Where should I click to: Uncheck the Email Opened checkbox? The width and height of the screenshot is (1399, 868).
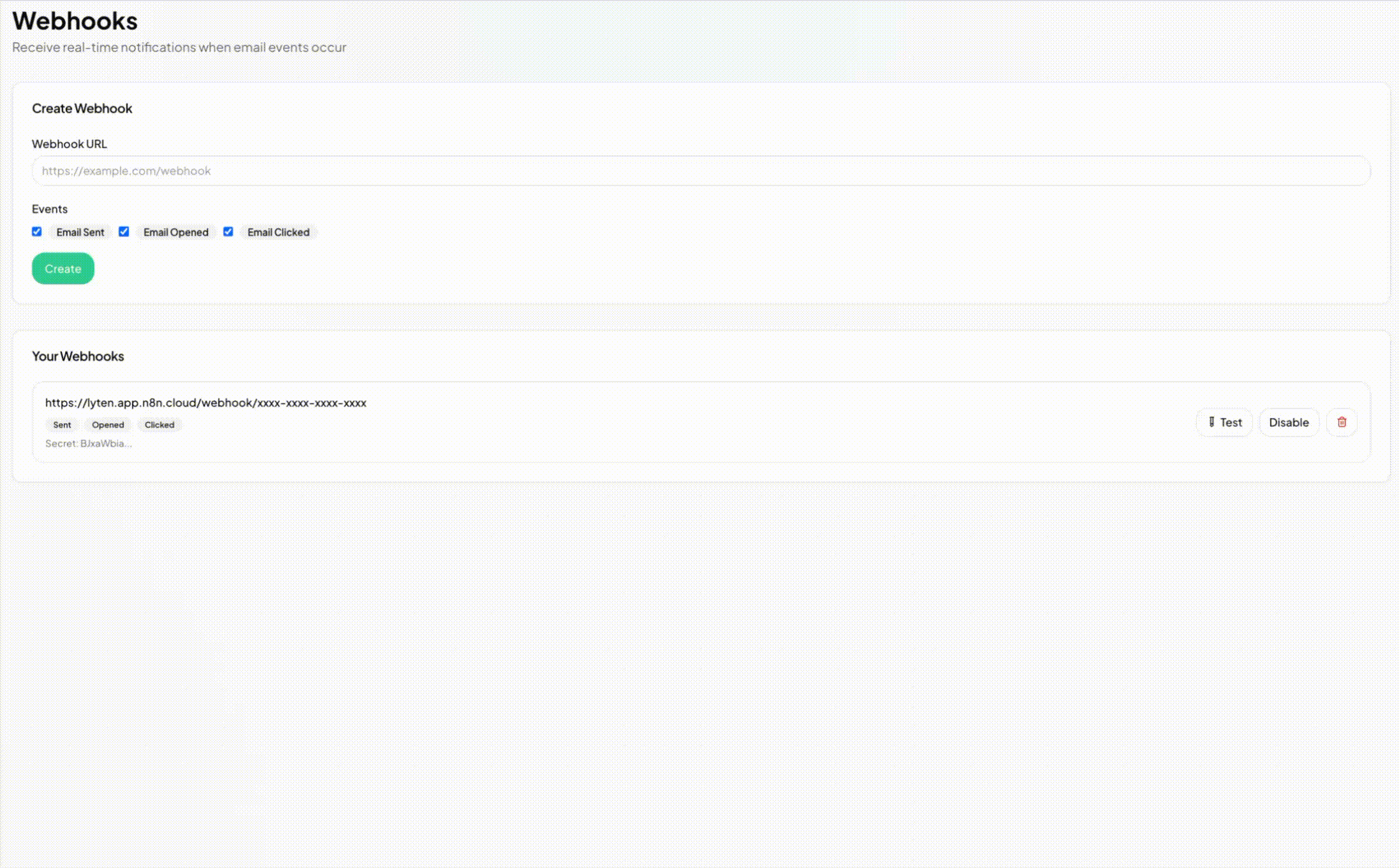coord(124,232)
